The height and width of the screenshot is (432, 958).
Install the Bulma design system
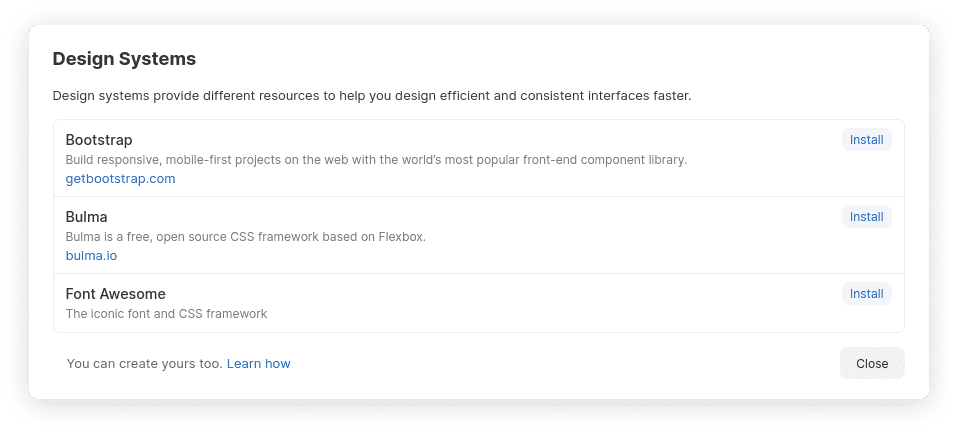[866, 217]
